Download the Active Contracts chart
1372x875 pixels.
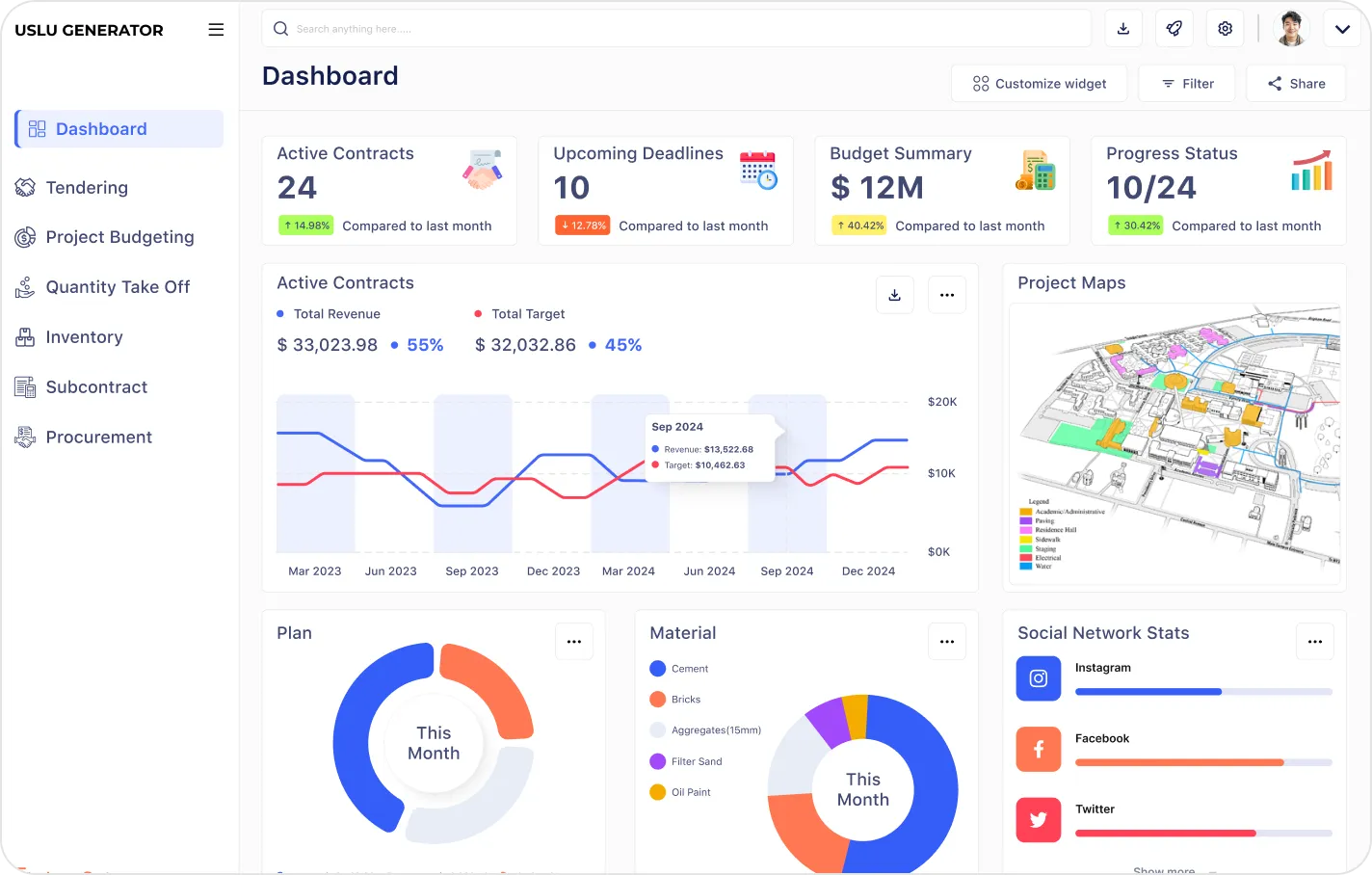895,295
